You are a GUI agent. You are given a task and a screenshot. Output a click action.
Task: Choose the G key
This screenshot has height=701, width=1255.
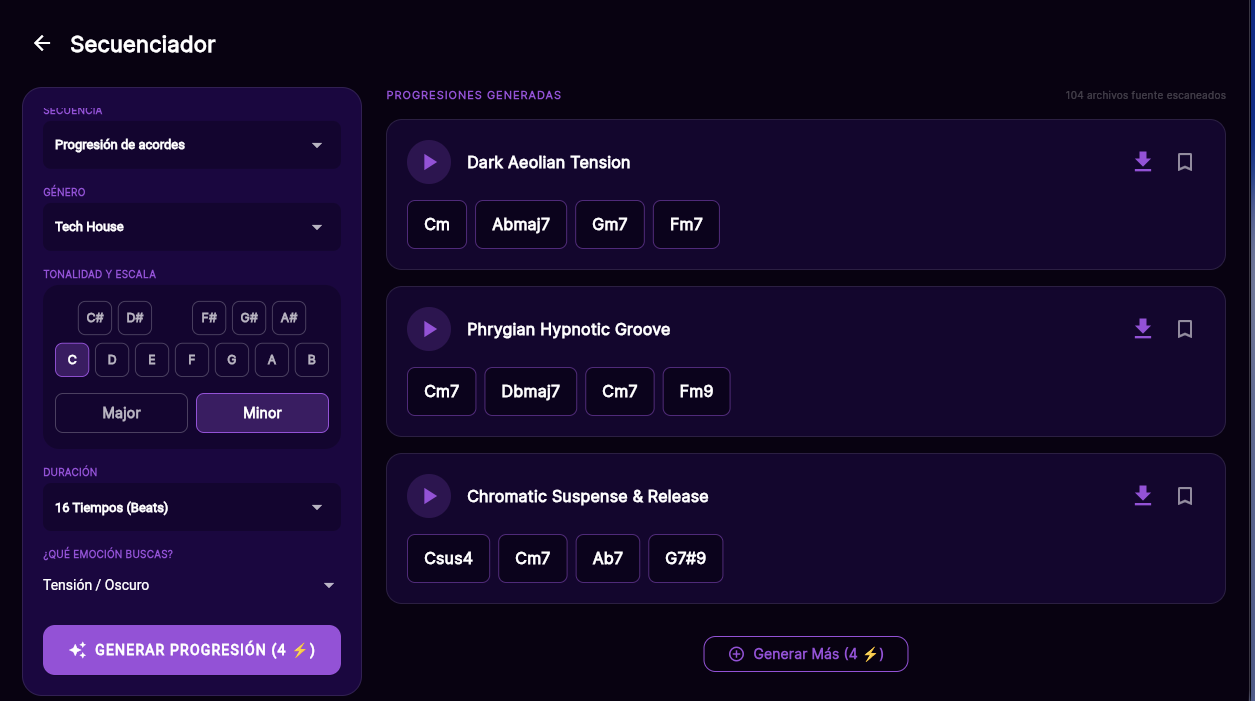pos(232,360)
